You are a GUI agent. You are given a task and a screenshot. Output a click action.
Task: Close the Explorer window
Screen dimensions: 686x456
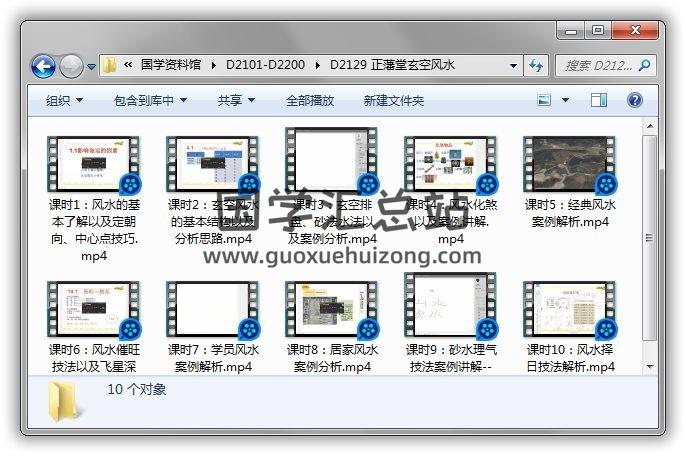point(635,31)
